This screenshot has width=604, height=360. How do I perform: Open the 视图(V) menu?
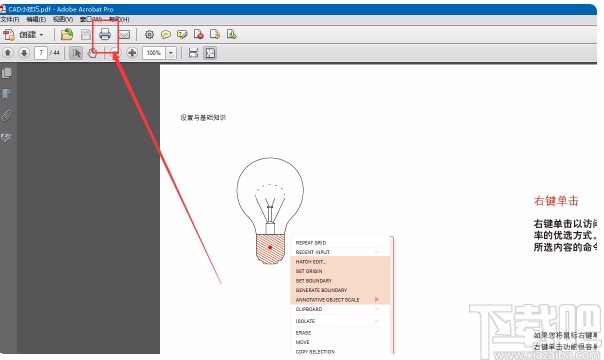tap(63, 19)
